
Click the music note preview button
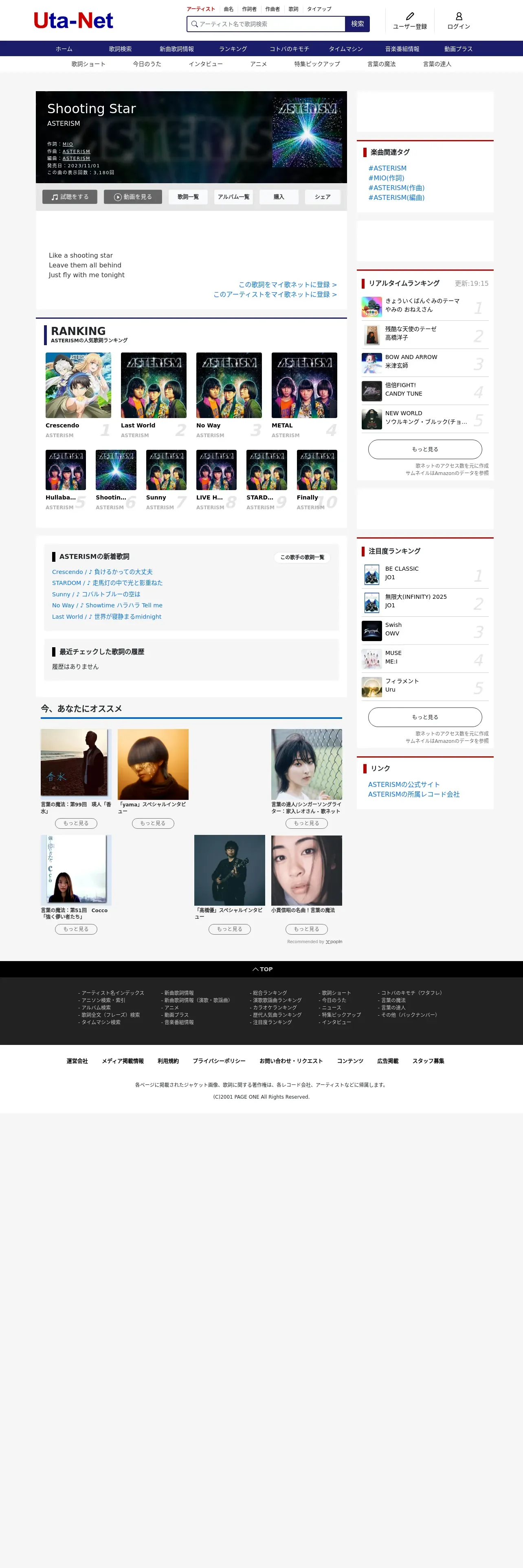tap(69, 197)
